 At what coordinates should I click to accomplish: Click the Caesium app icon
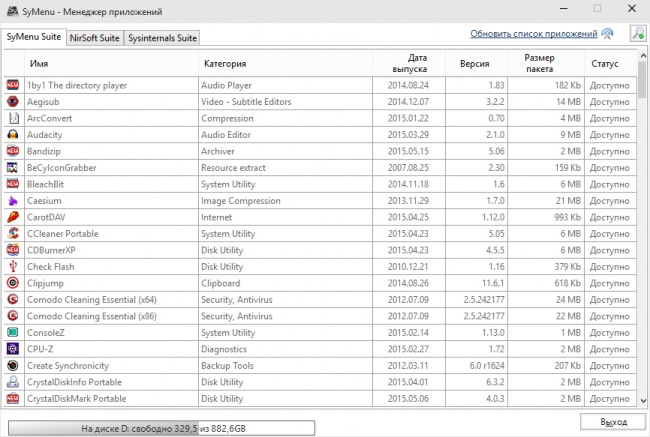(13, 201)
